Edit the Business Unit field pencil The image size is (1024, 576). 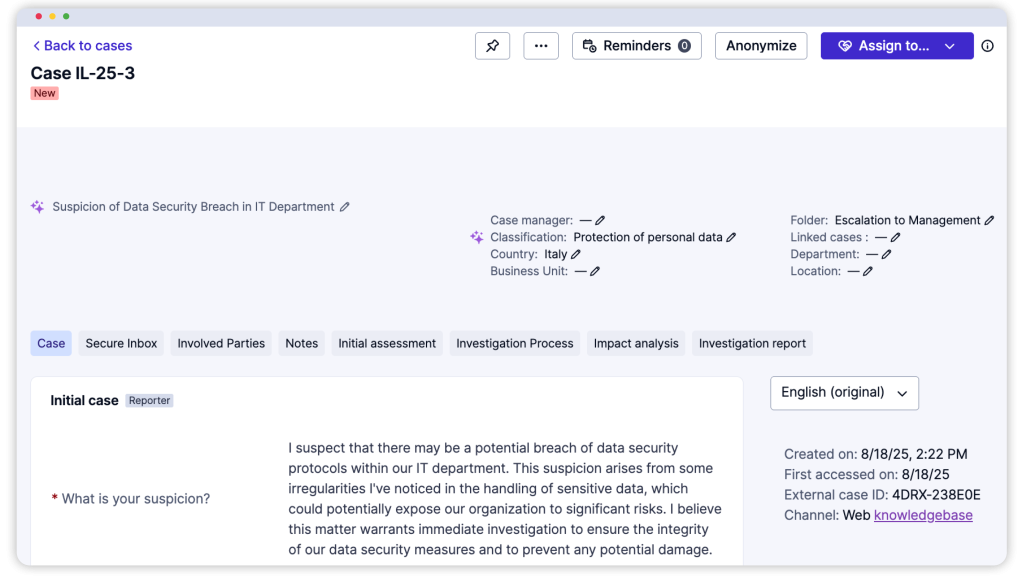pos(595,271)
